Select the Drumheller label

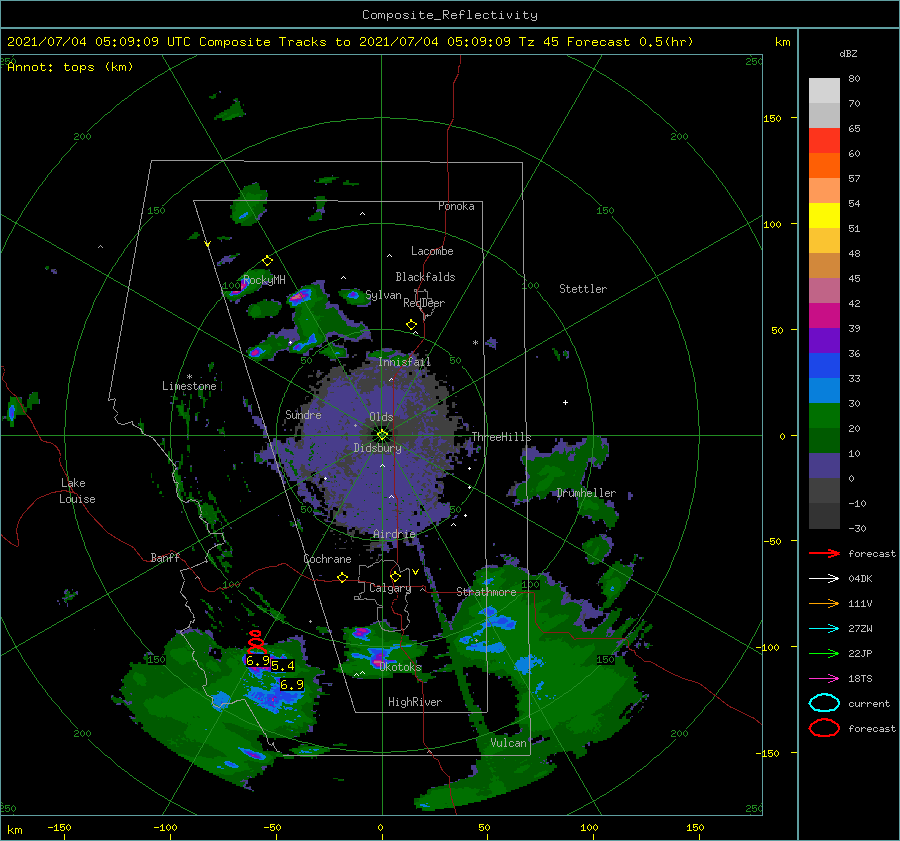point(586,493)
